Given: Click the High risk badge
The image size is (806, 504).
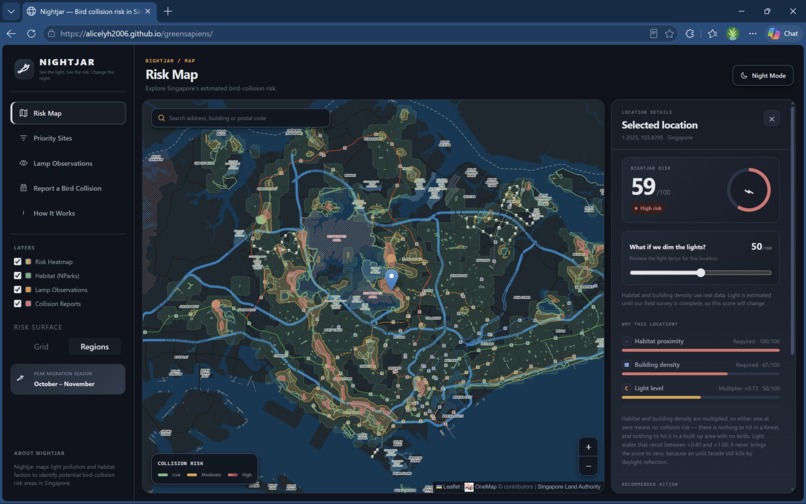Looking at the screenshot, I should (647, 208).
